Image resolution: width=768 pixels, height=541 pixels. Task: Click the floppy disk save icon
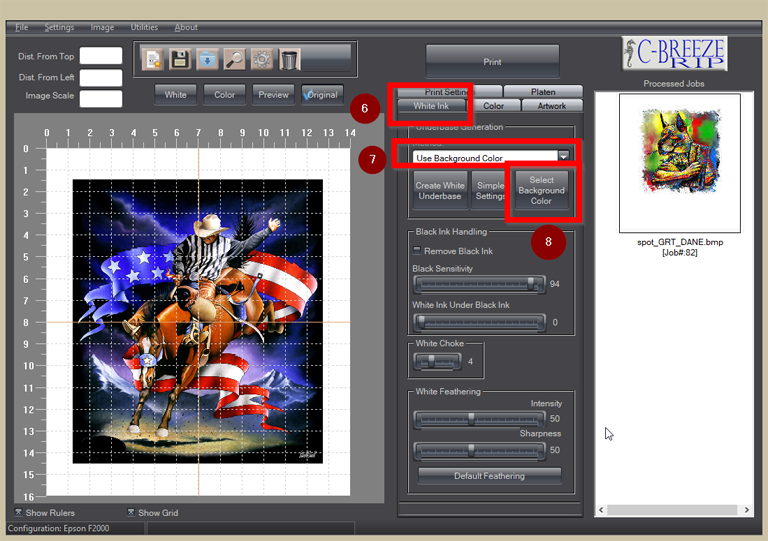[180, 59]
